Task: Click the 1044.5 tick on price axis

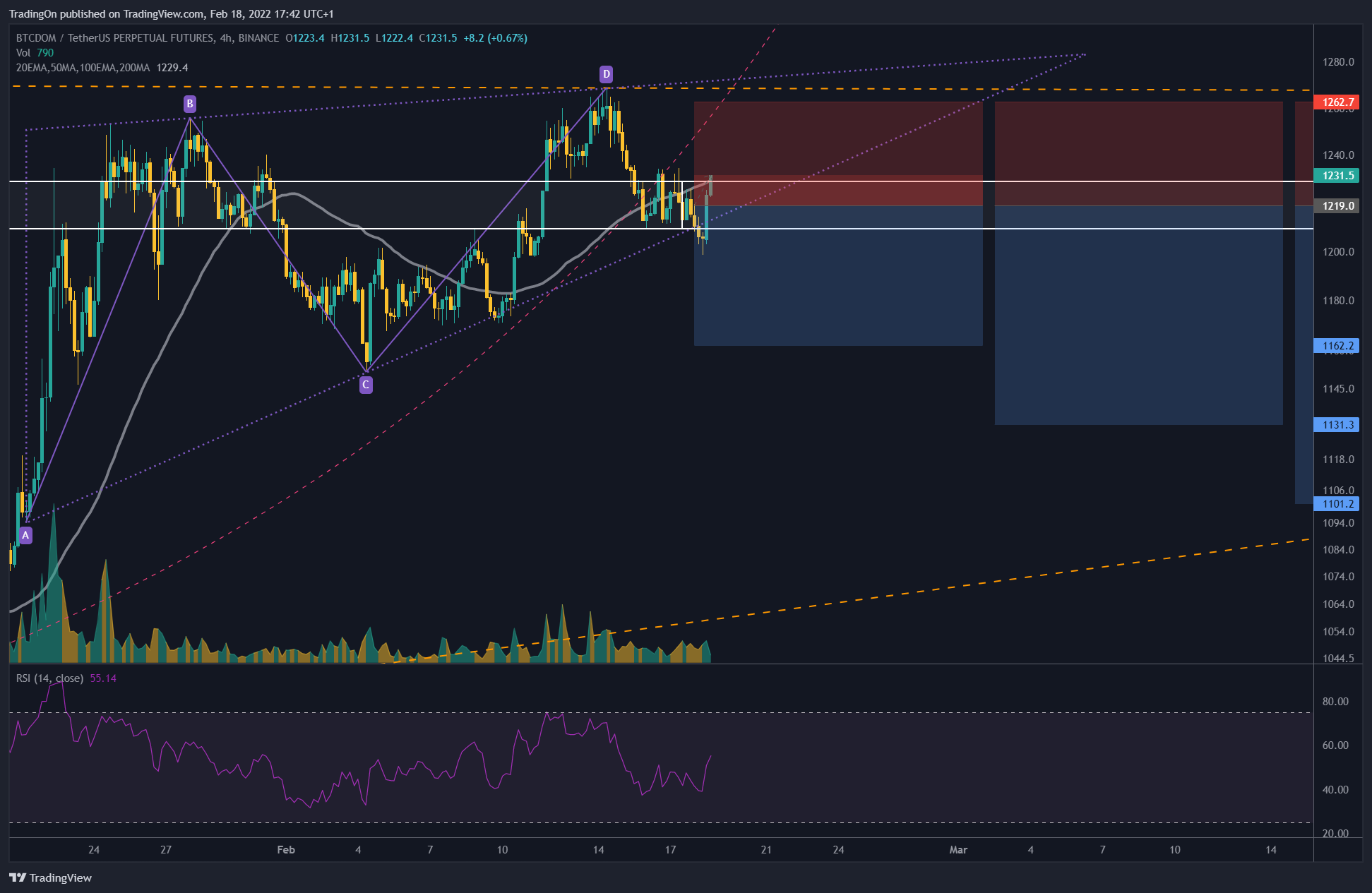Action: click(1338, 659)
